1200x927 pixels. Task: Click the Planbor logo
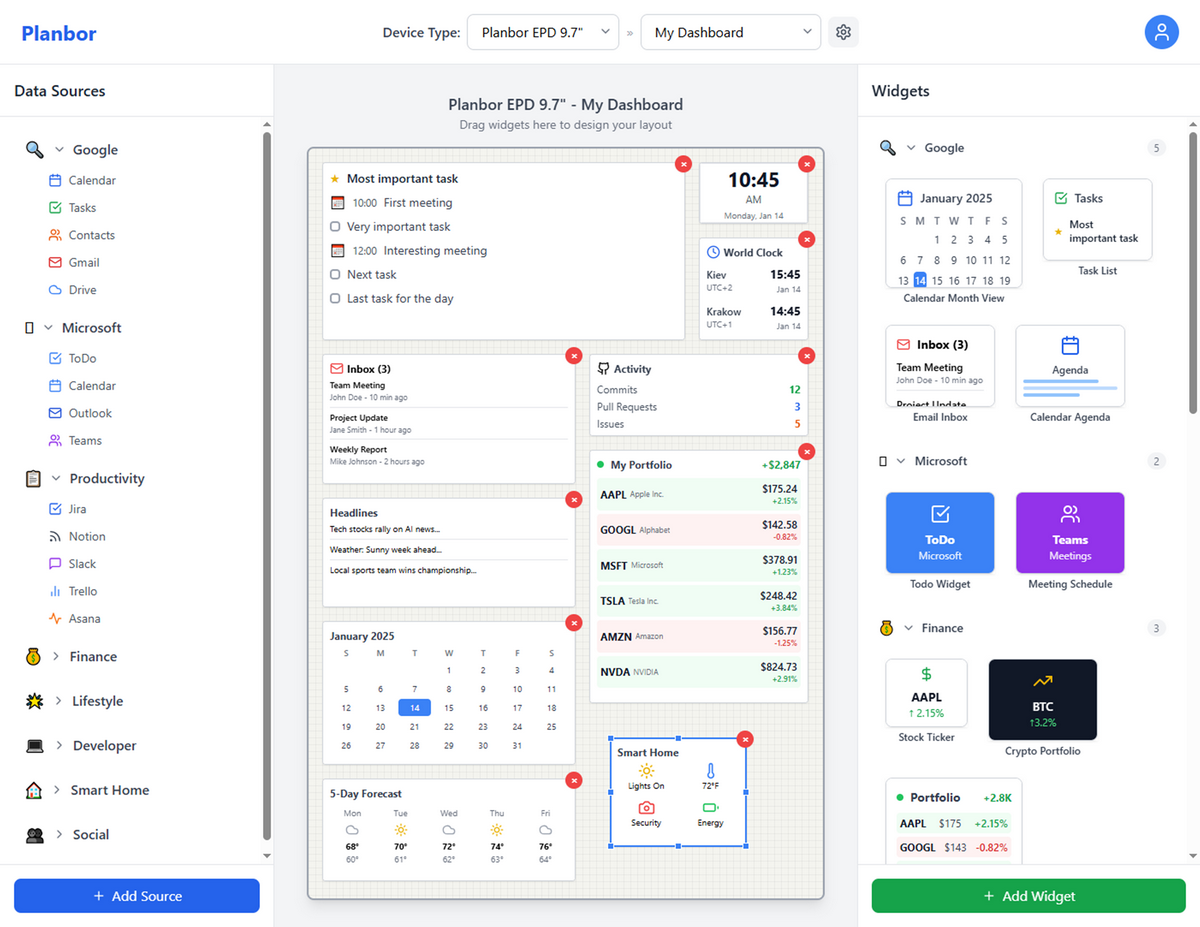pyautogui.click(x=59, y=33)
